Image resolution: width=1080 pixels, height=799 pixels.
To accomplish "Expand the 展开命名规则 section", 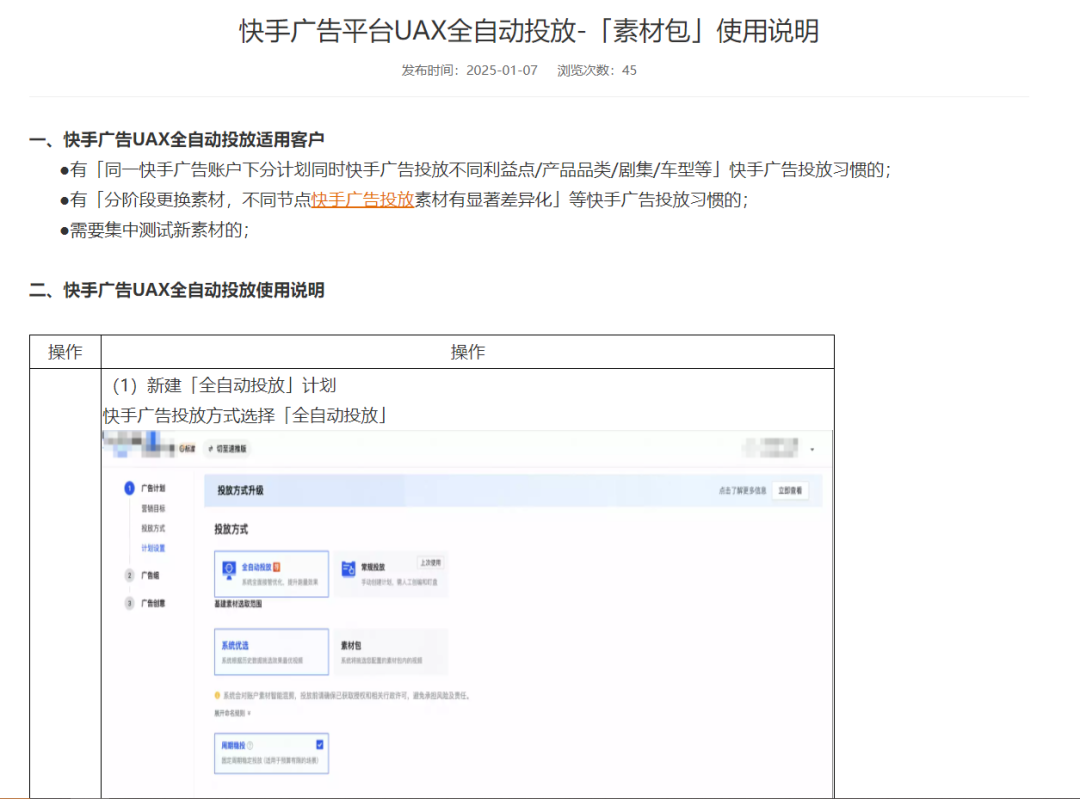I will [232, 713].
